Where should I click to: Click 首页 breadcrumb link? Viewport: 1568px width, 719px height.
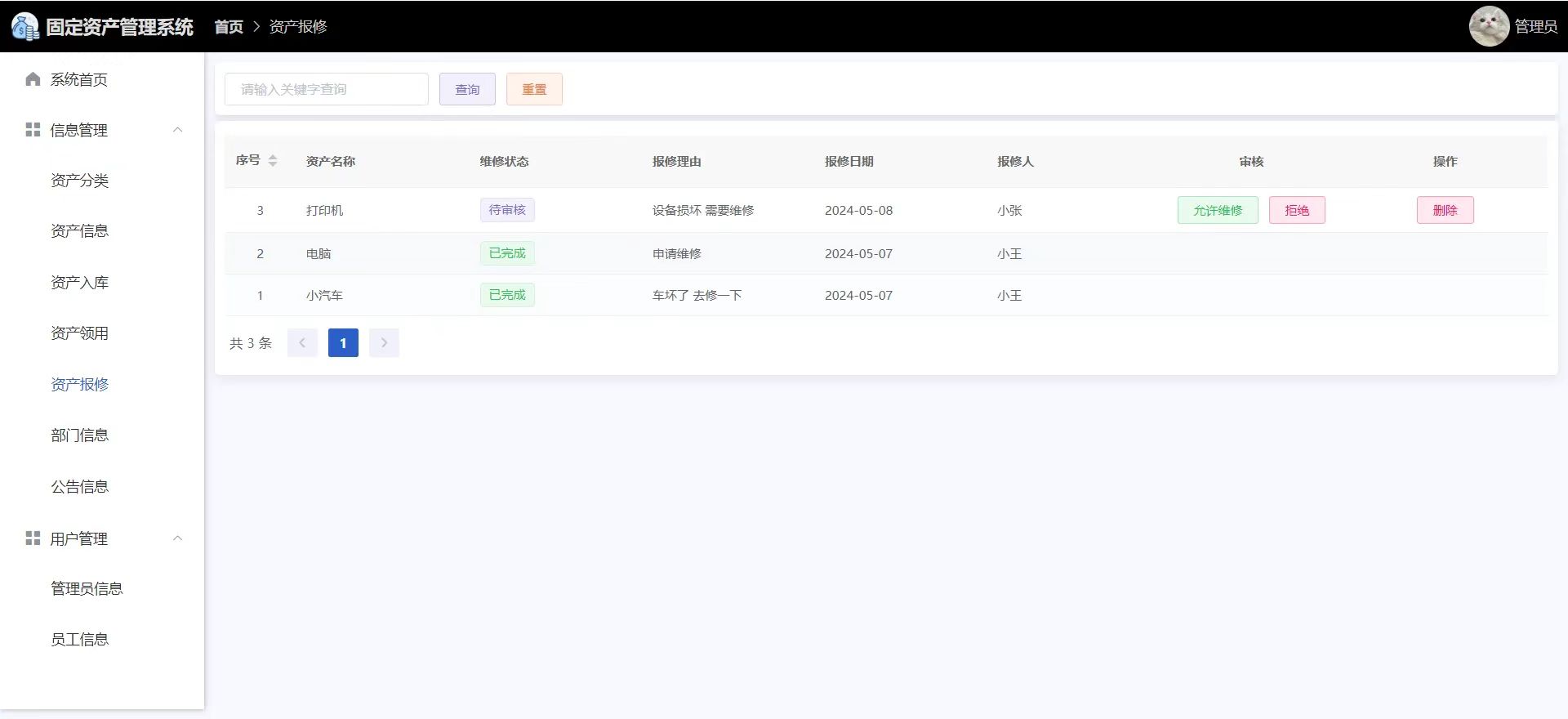pos(229,27)
